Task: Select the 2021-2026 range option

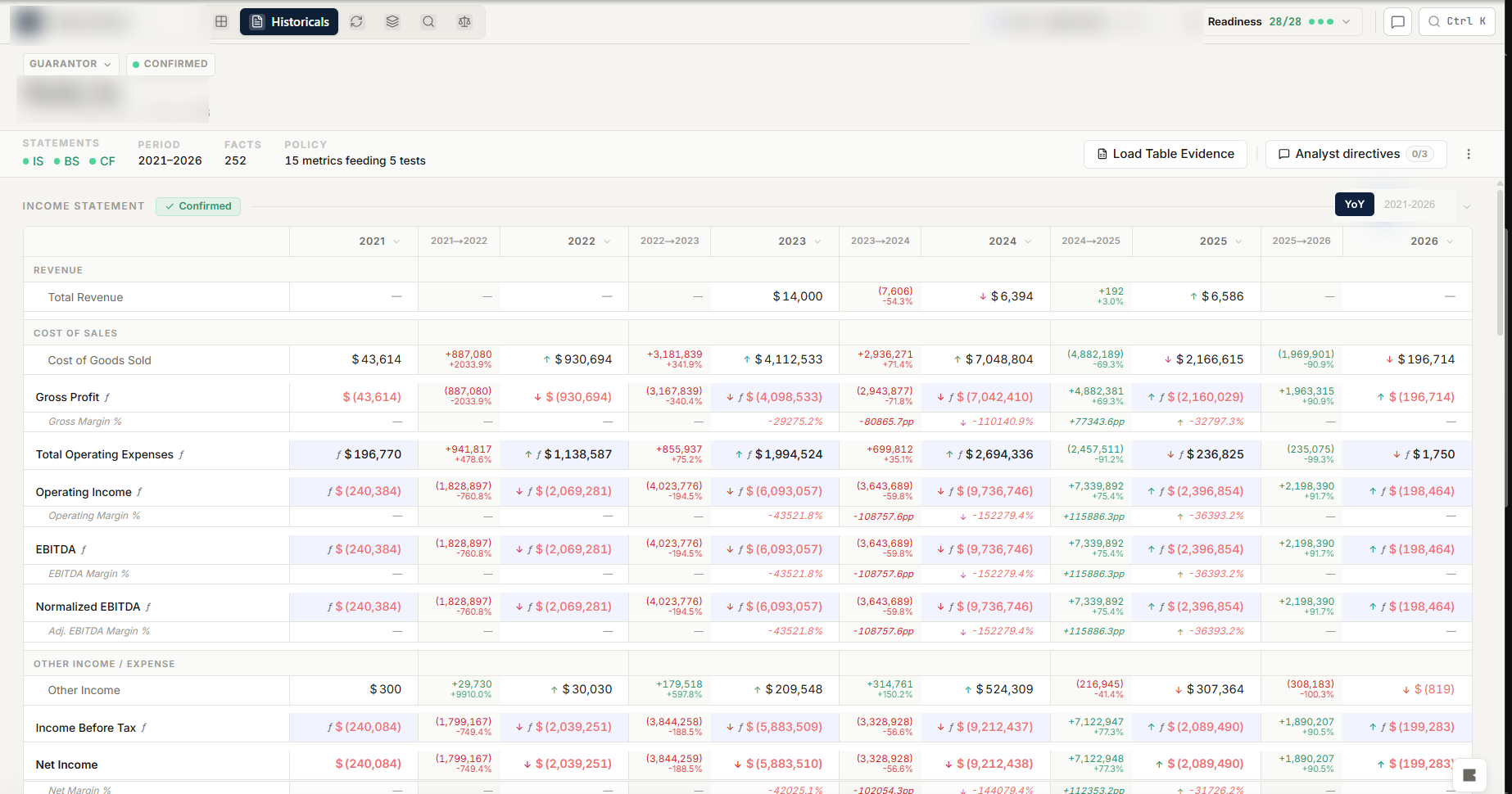Action: [x=1409, y=205]
